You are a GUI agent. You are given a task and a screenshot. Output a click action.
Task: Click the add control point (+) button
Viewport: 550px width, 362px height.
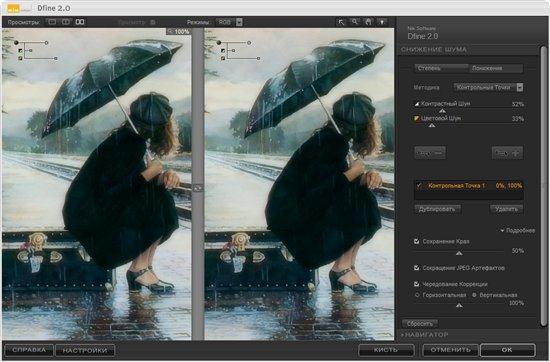(x=507, y=153)
